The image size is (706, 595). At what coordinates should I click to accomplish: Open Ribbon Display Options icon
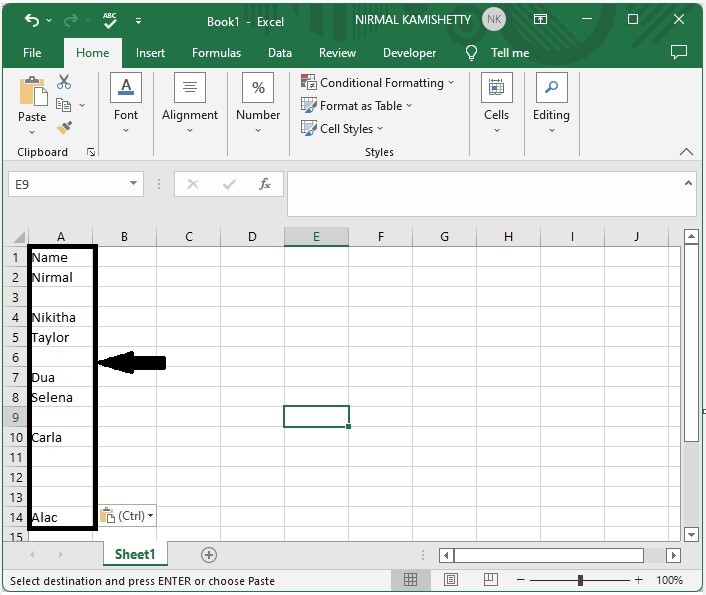[x=540, y=19]
